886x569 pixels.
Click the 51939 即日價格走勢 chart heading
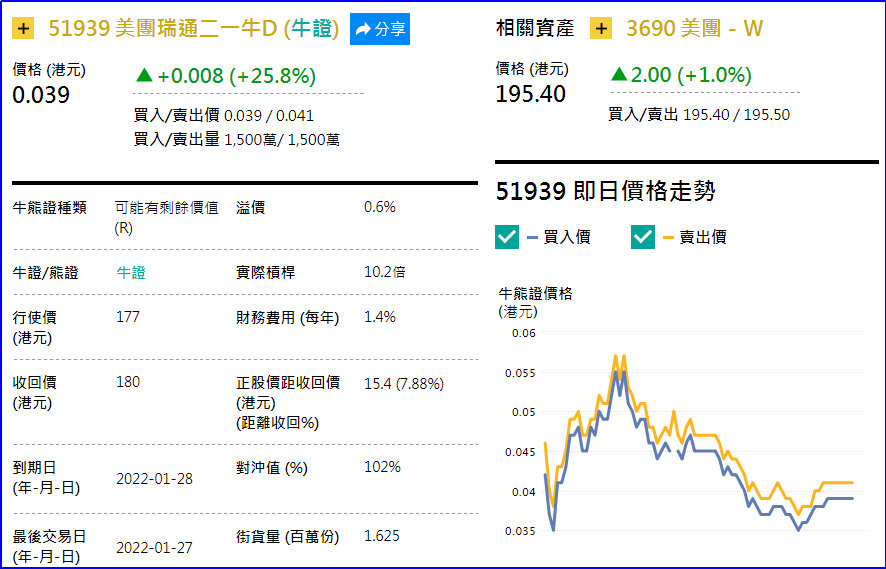click(x=606, y=191)
